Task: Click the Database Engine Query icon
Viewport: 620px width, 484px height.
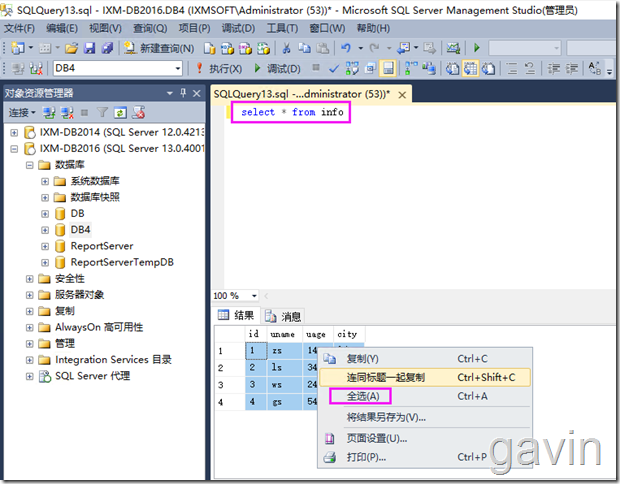Action: point(210,48)
